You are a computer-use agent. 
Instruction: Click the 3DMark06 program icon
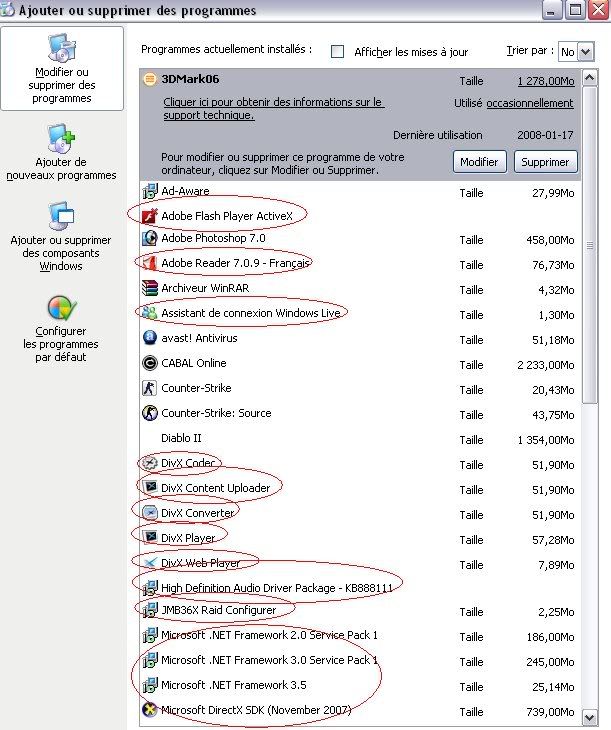coord(150,80)
